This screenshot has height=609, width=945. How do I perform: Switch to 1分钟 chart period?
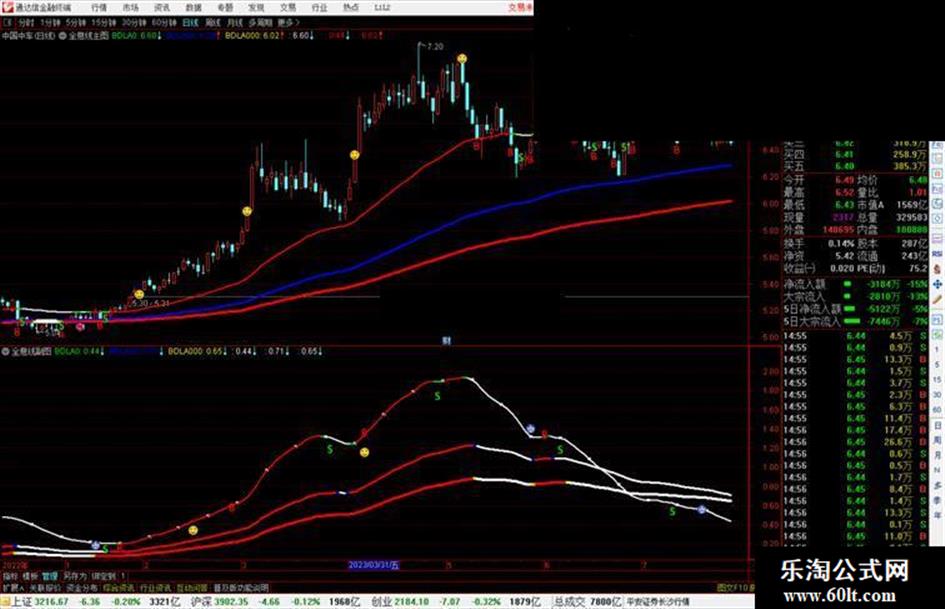pos(50,23)
